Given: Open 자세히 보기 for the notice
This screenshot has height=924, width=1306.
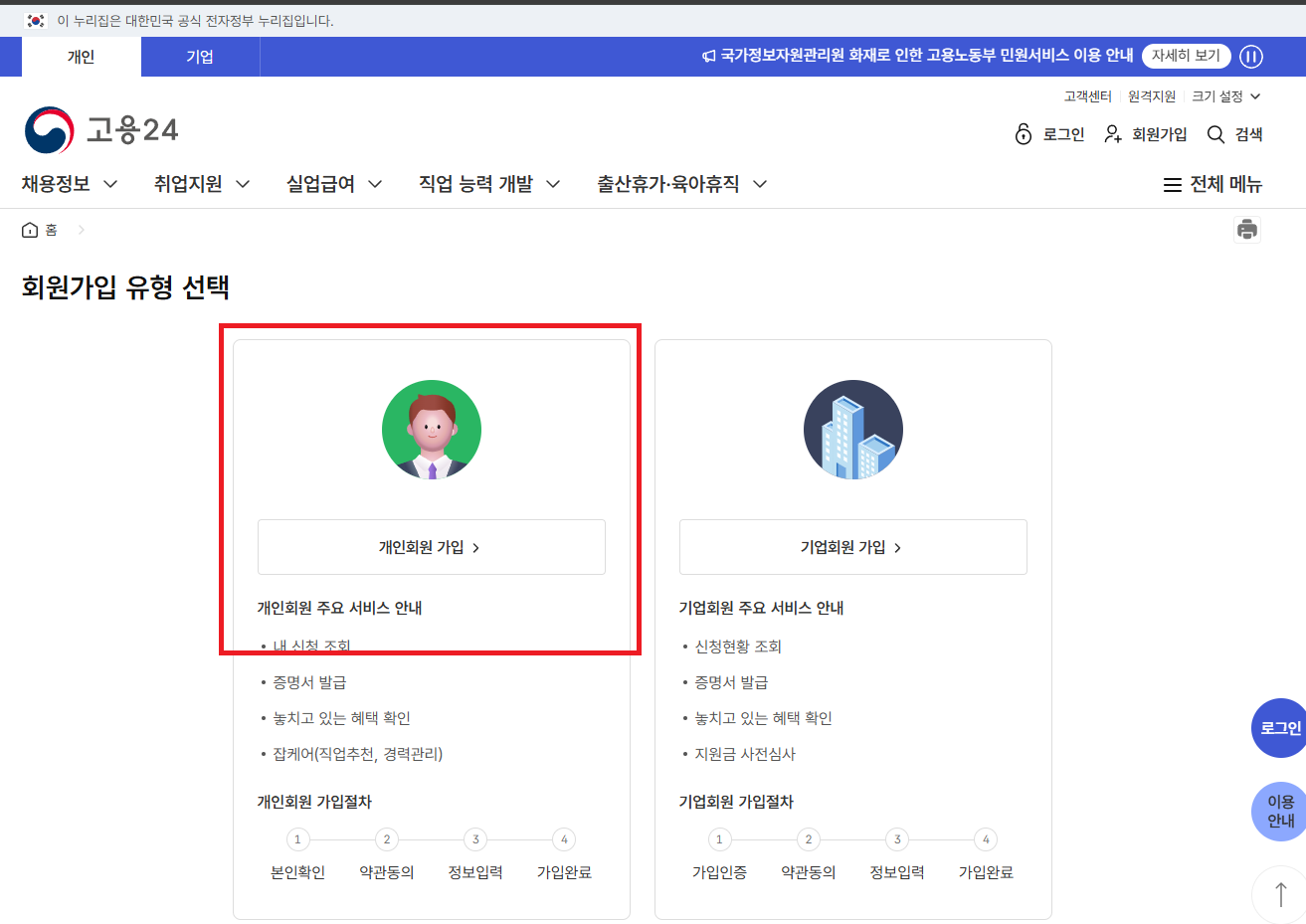Looking at the screenshot, I should pyautogui.click(x=1186, y=56).
